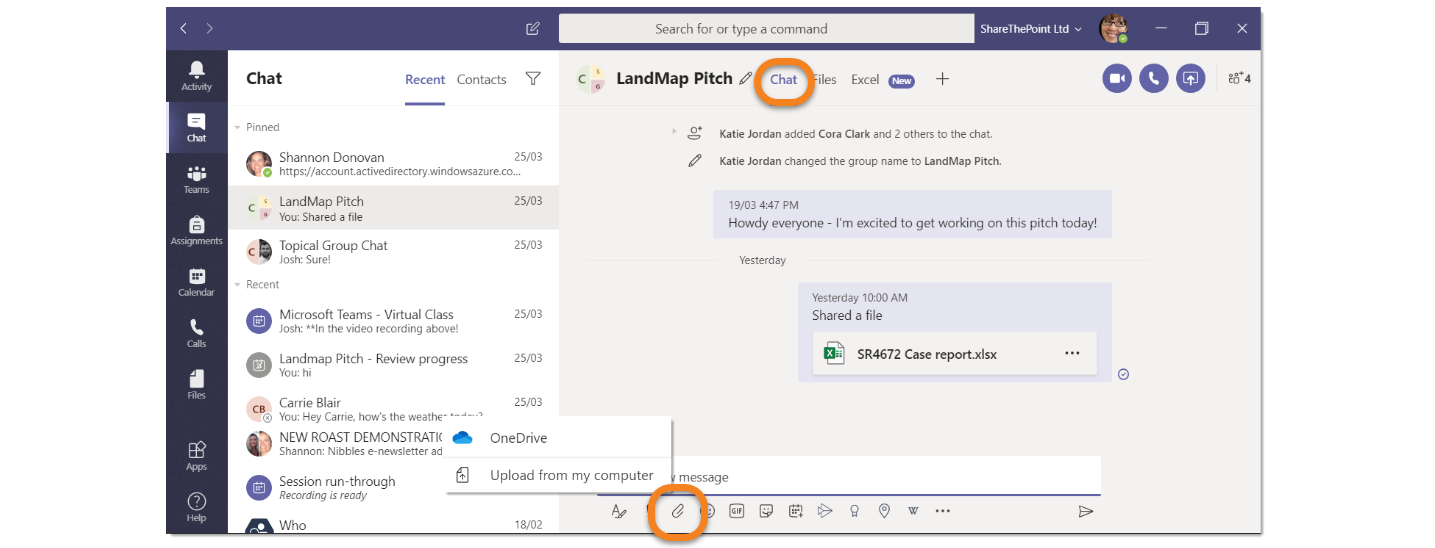The width and height of the screenshot is (1435, 548).
Task: Go back with the left arrow
Action: pyautogui.click(x=184, y=29)
